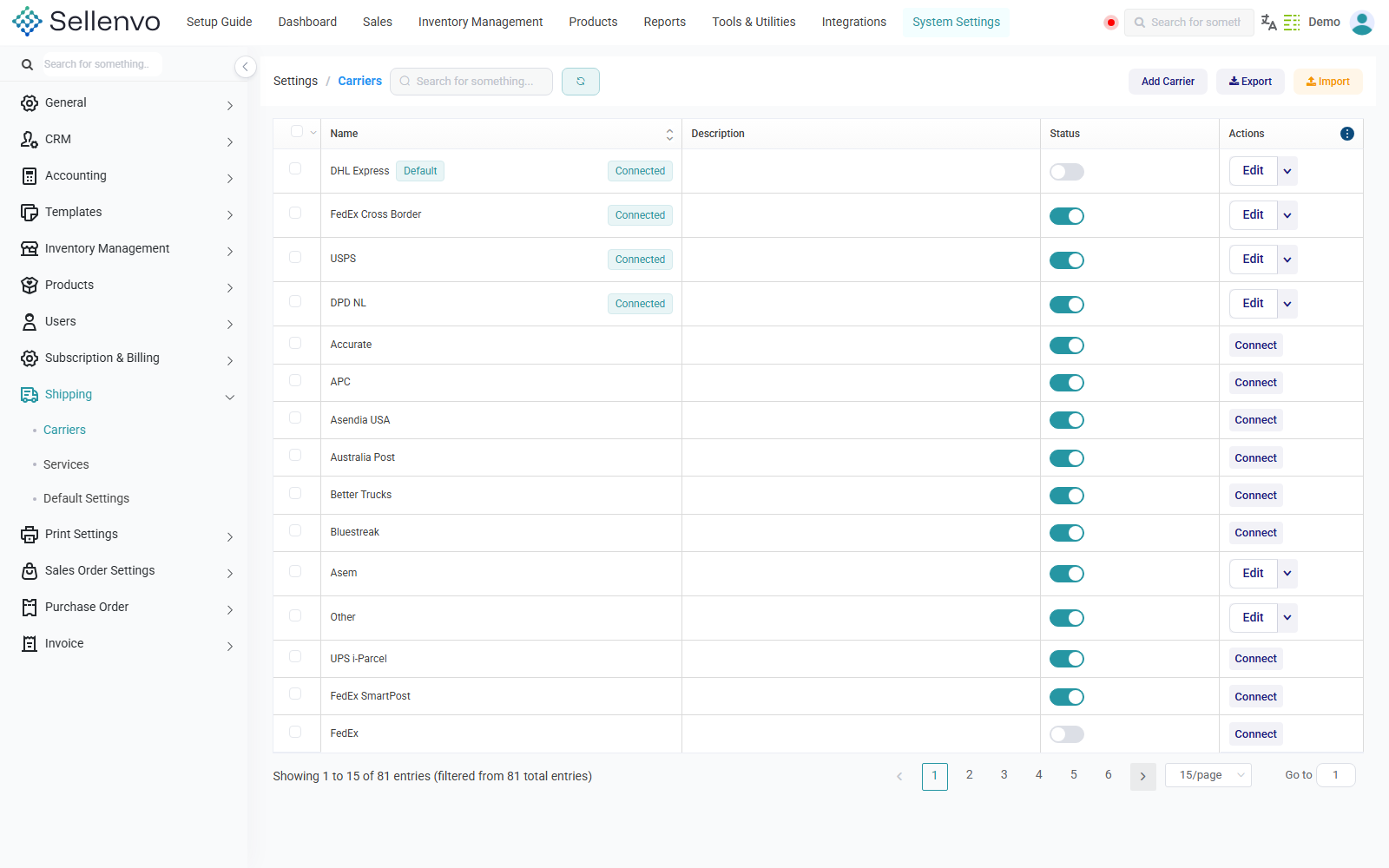Click the Carriers search input field
This screenshot has width=1389, height=868.
[x=471, y=82]
